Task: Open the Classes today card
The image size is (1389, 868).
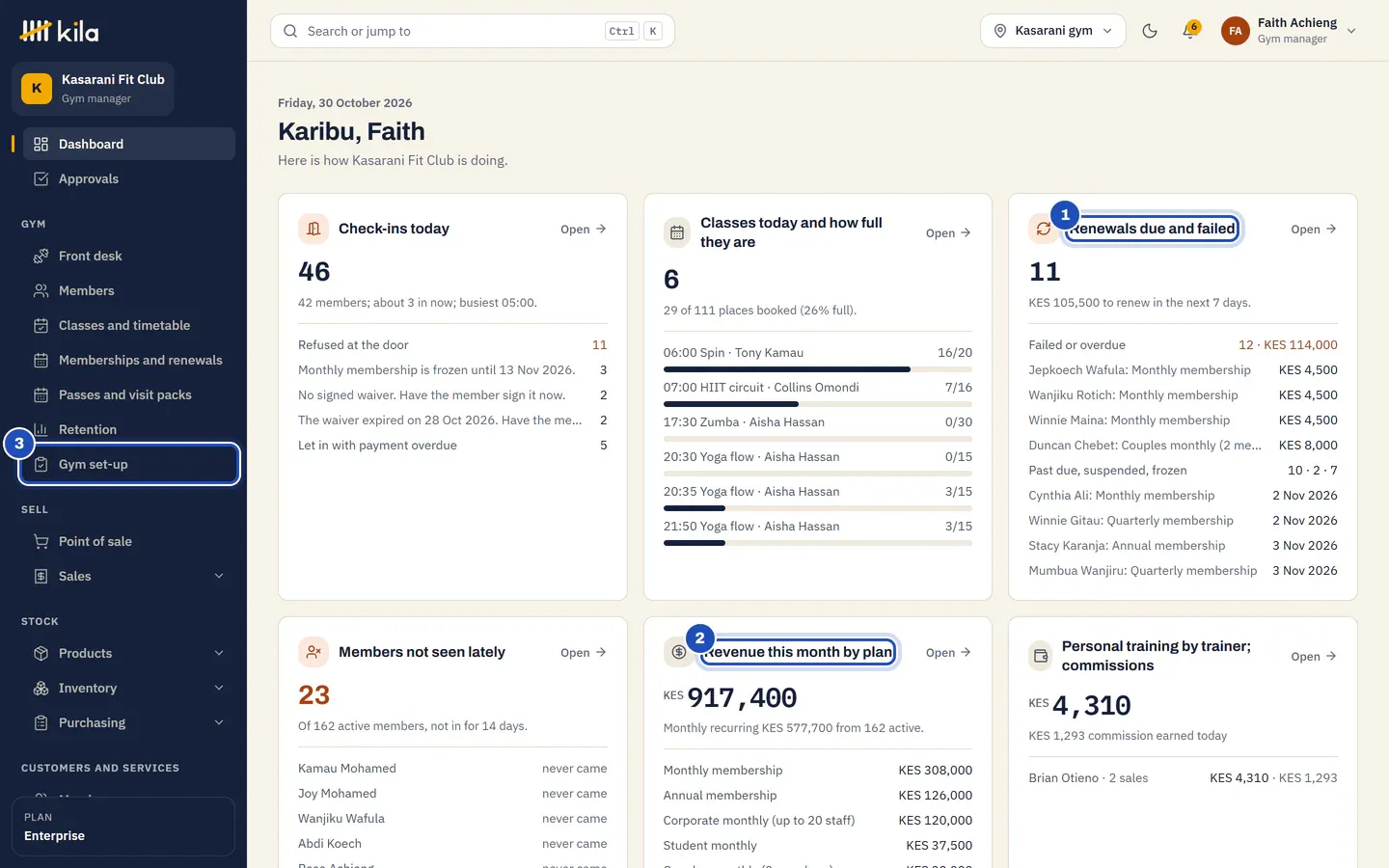Action: click(949, 232)
